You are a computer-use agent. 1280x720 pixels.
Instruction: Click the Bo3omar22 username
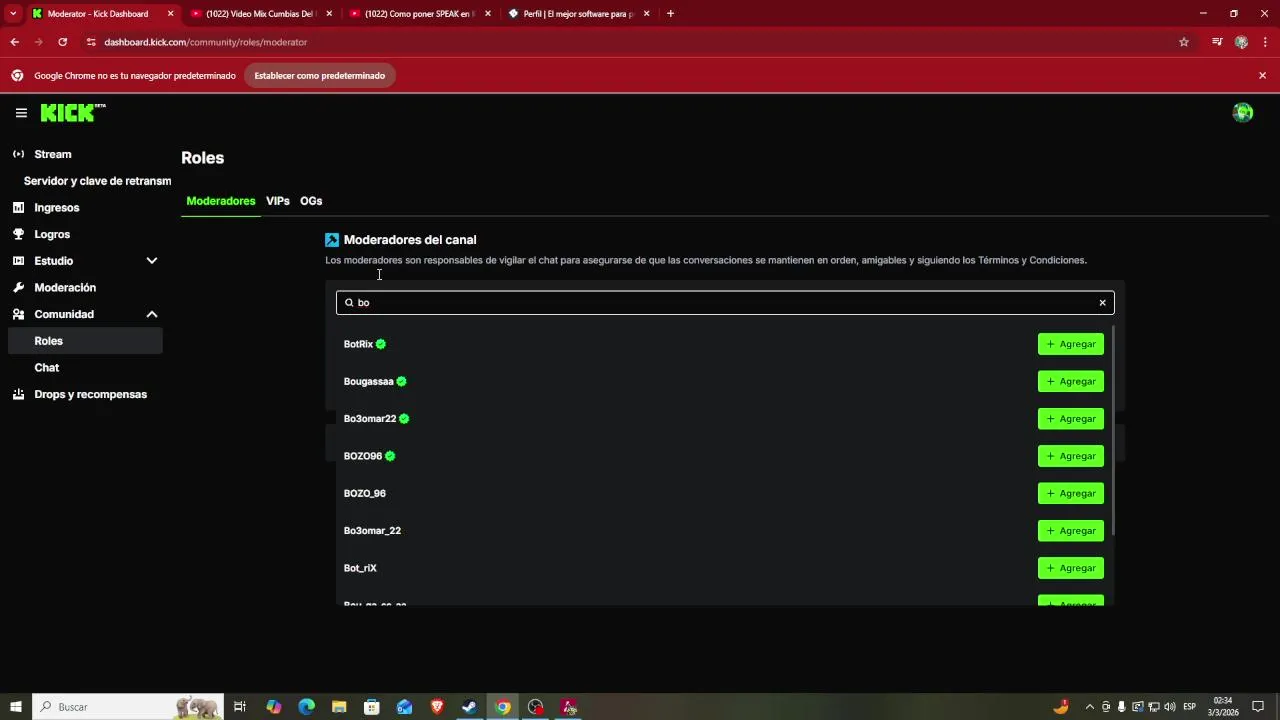click(370, 419)
